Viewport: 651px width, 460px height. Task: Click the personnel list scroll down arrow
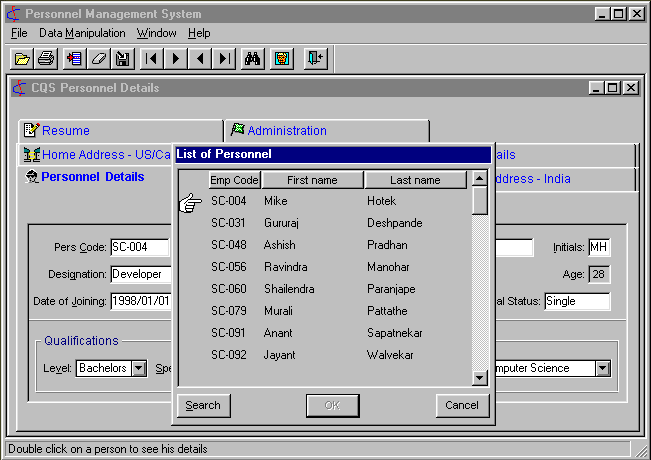pos(480,378)
